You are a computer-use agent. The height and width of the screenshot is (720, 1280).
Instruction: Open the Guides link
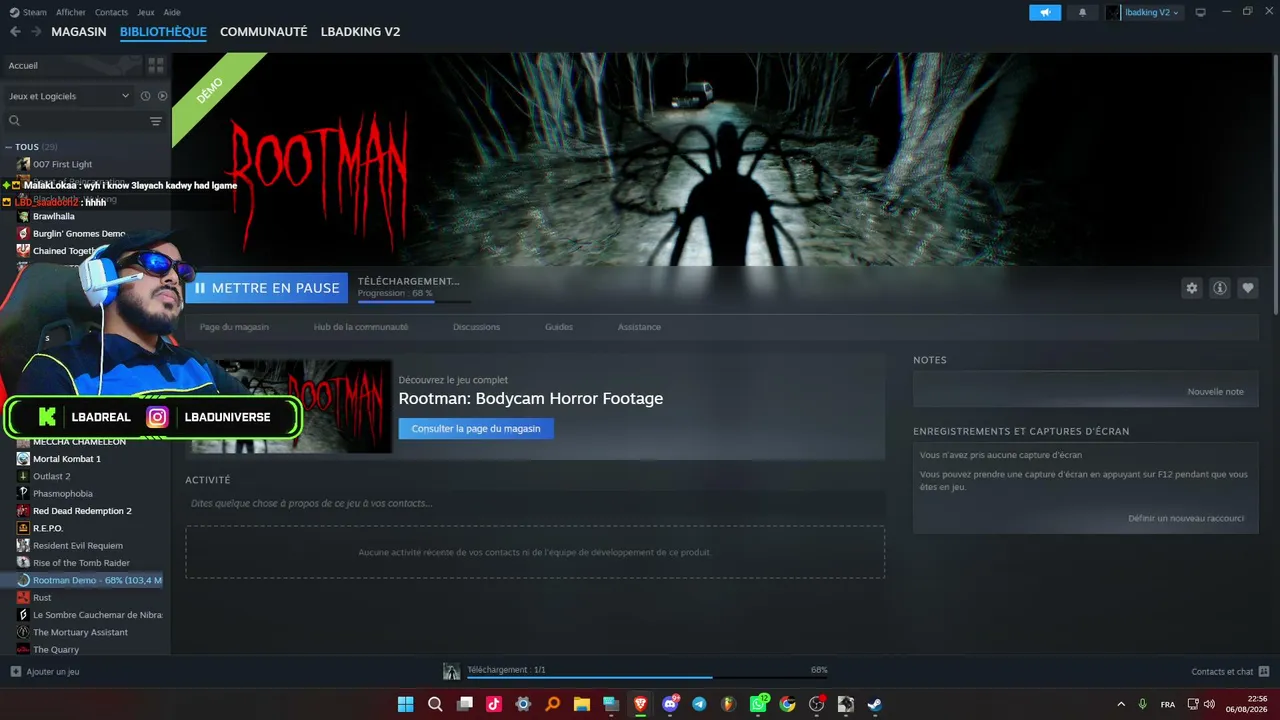(559, 327)
